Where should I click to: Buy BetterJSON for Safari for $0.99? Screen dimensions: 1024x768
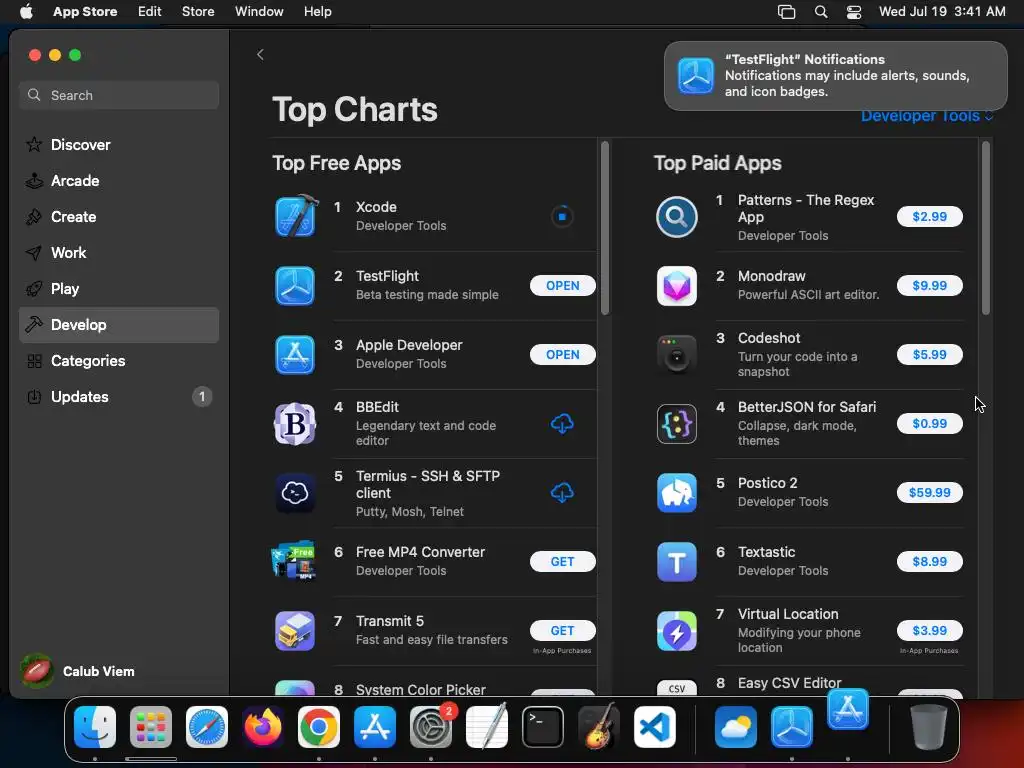pos(929,423)
